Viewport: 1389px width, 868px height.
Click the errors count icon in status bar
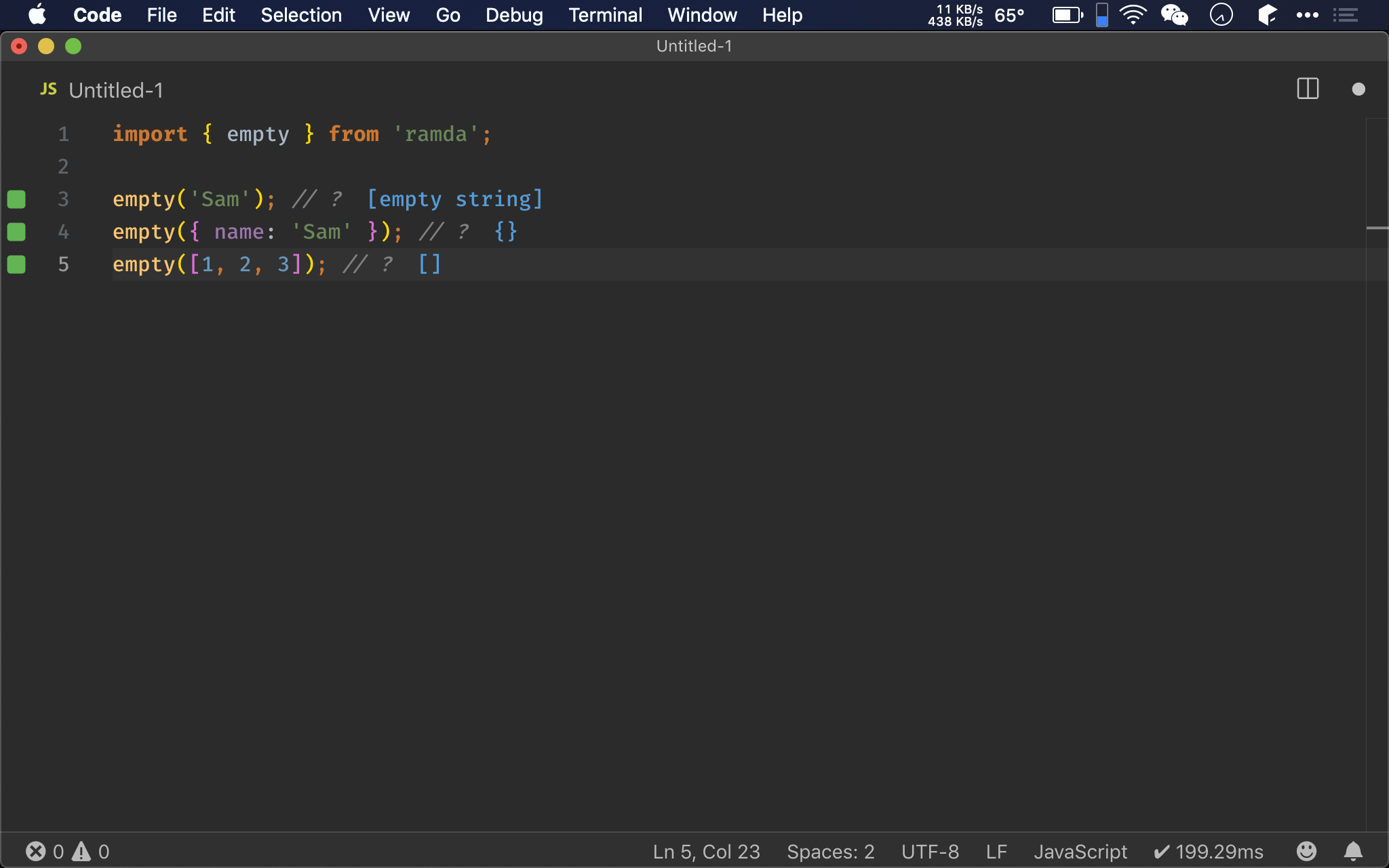[x=36, y=851]
